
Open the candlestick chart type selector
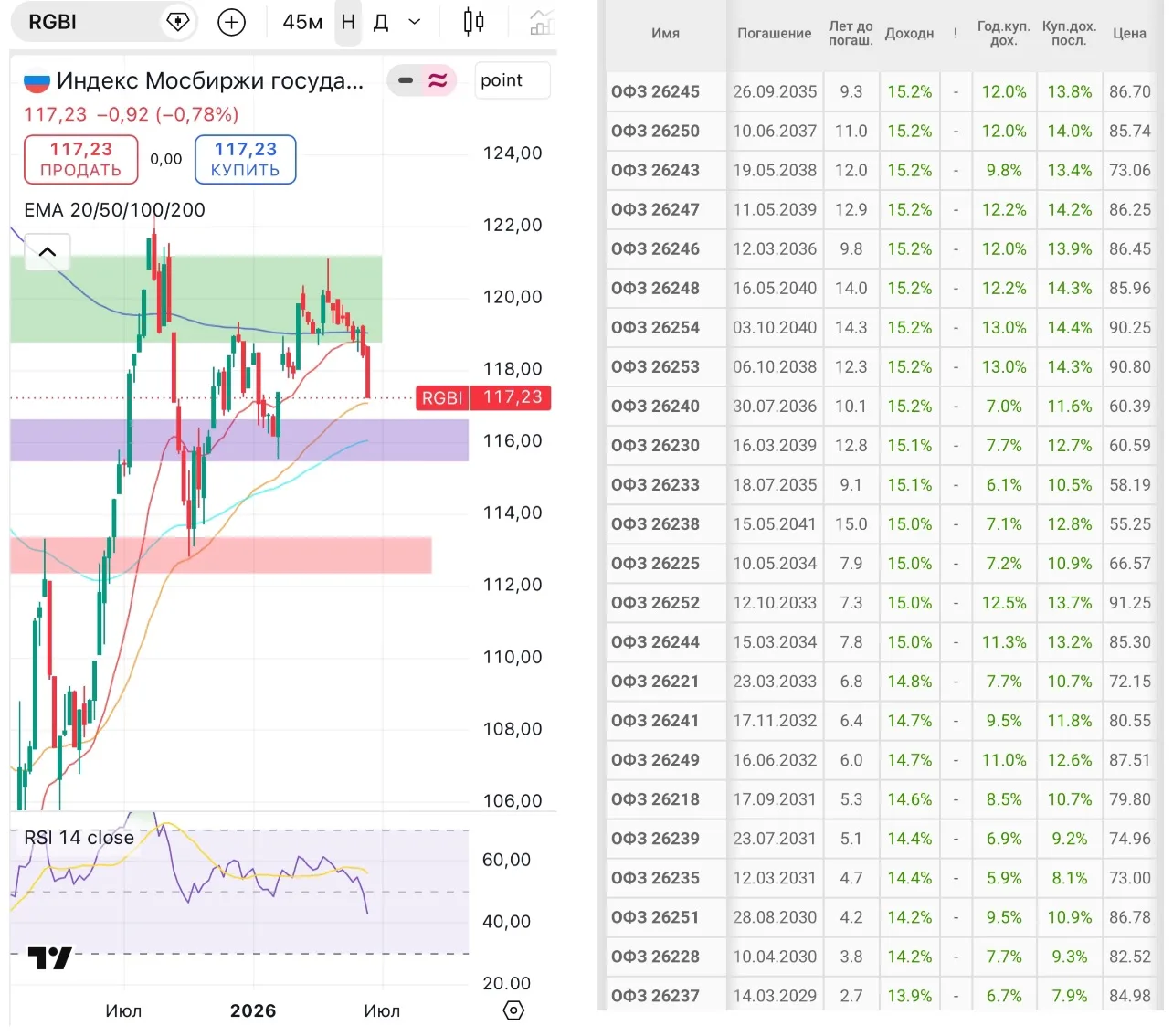(x=473, y=22)
